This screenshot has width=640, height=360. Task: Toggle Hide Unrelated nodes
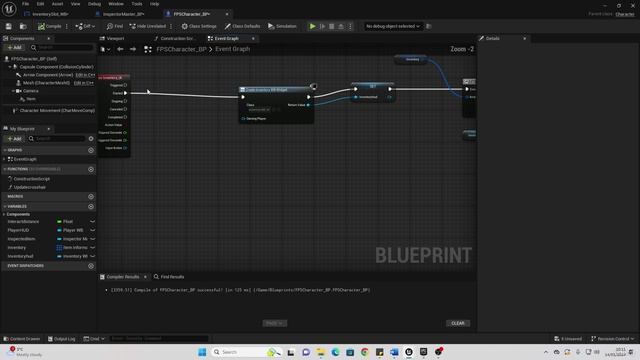[147, 26]
